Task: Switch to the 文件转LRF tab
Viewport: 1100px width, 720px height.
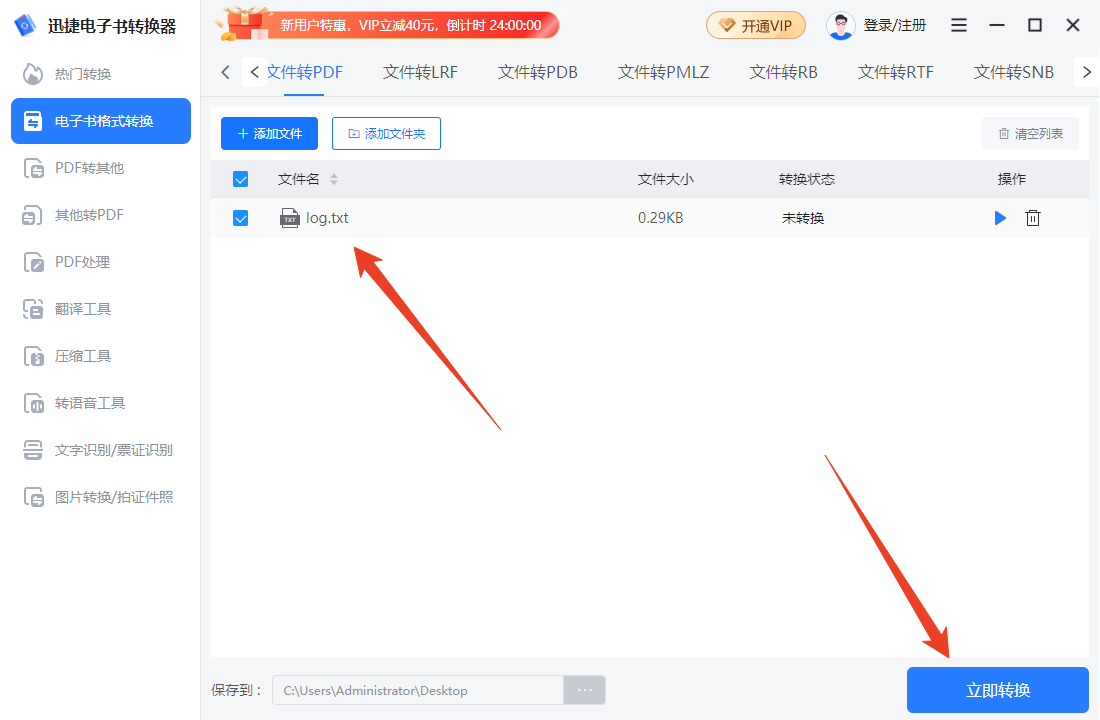Action: pyautogui.click(x=420, y=72)
